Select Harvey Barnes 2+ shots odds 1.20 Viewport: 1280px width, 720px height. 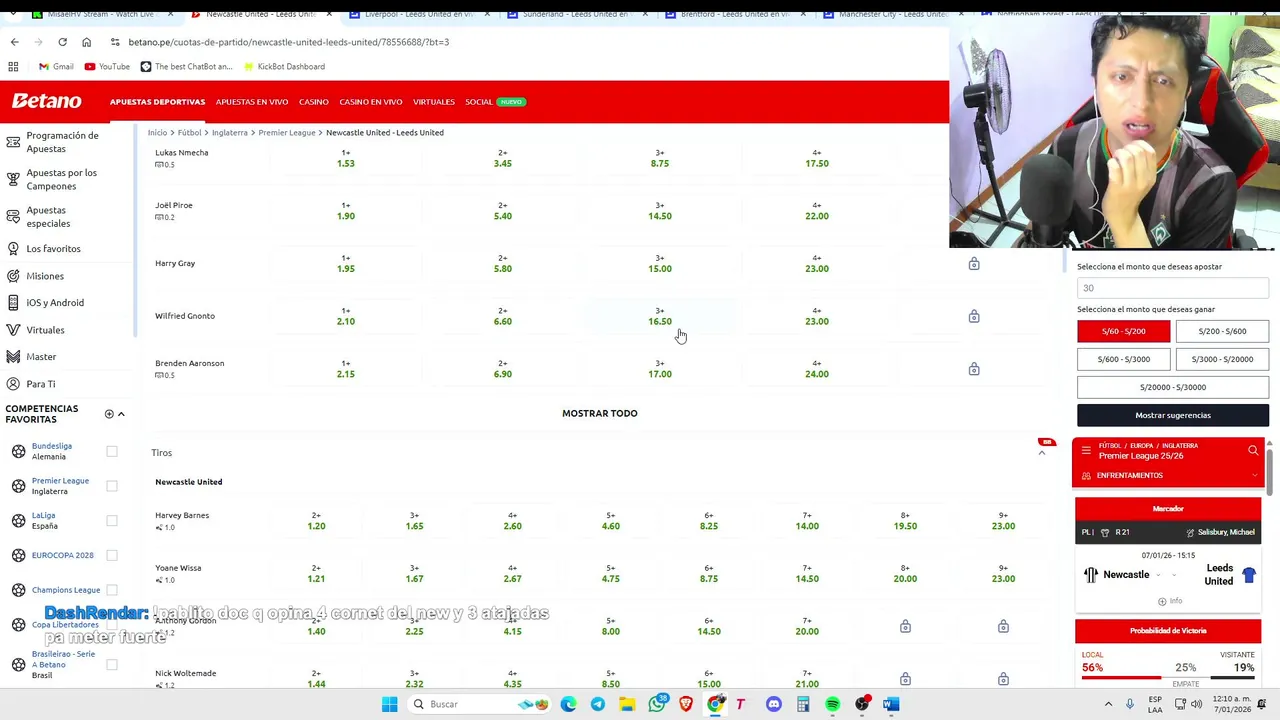tap(316, 521)
